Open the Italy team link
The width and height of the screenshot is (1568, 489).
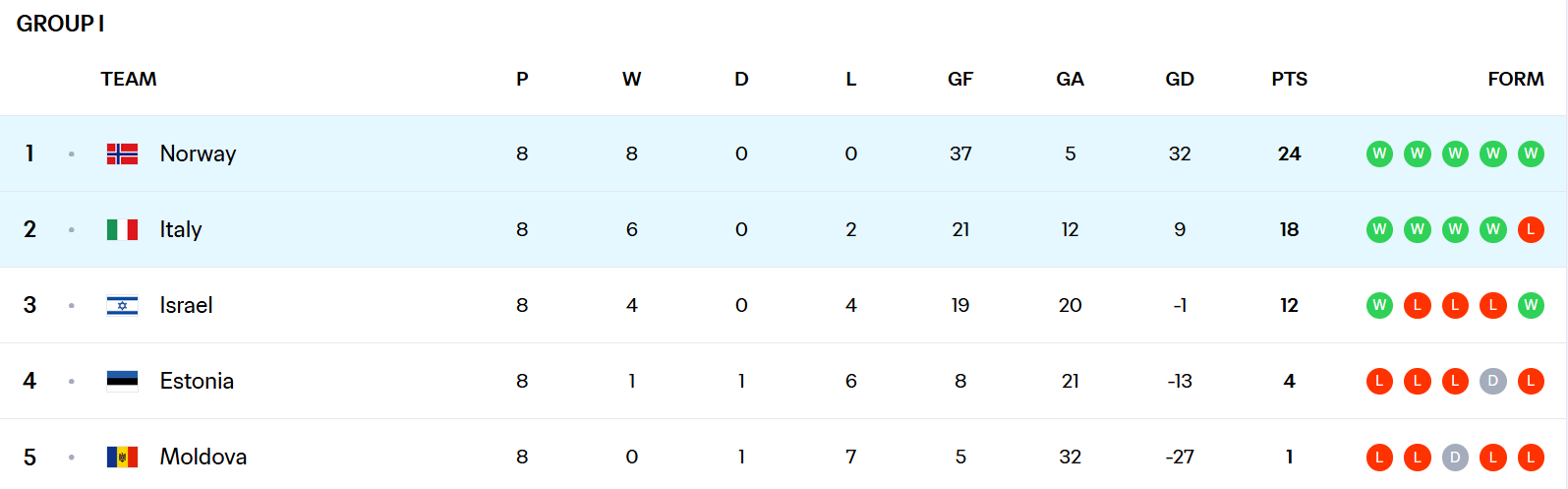181,229
